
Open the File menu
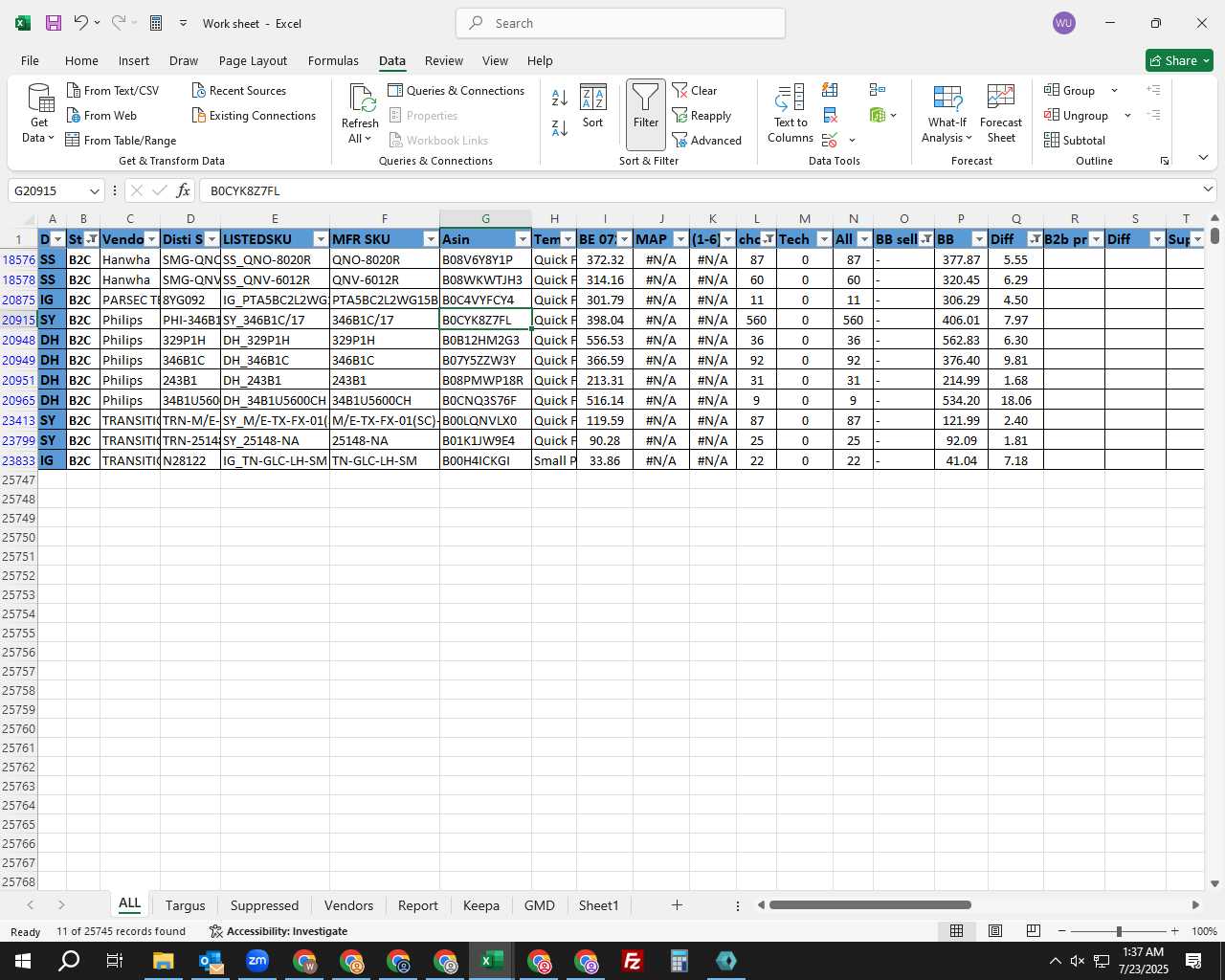click(x=30, y=60)
